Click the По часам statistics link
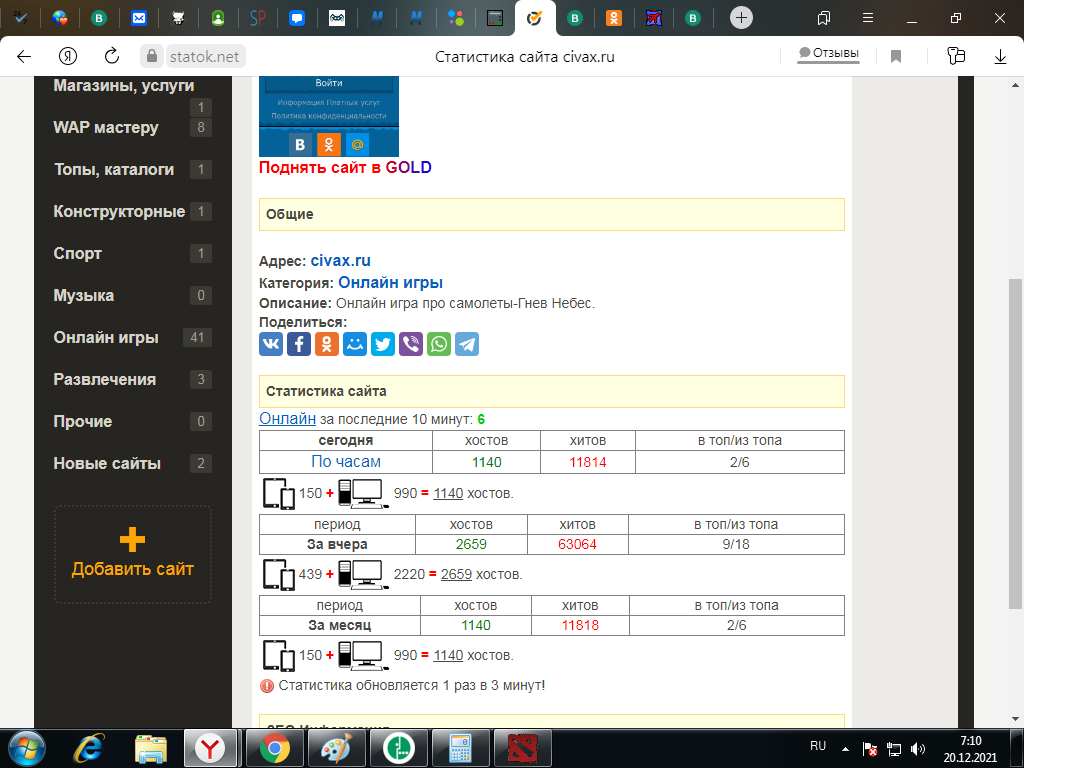Viewport: 1080px width, 768px height. pos(346,462)
